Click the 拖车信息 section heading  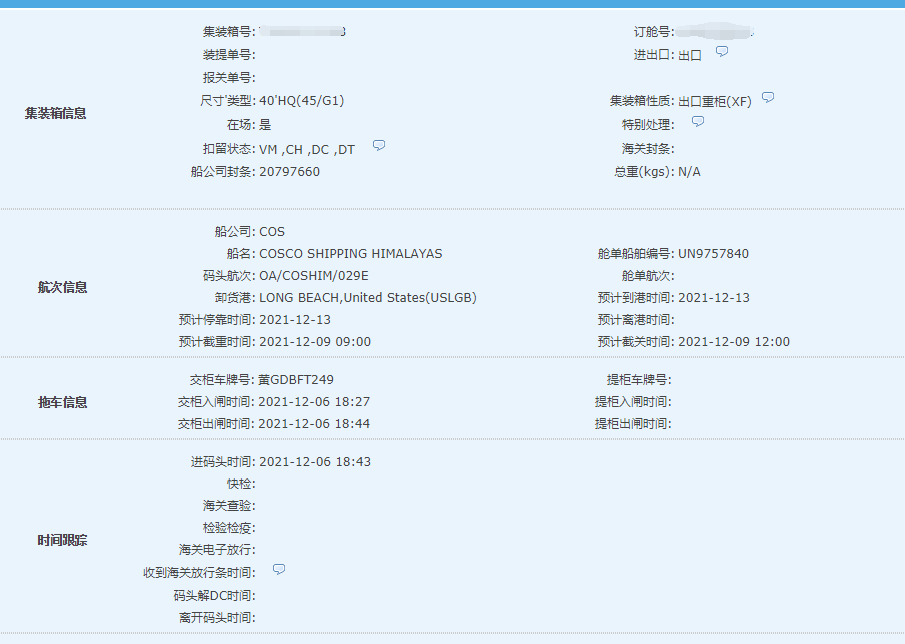coord(63,402)
